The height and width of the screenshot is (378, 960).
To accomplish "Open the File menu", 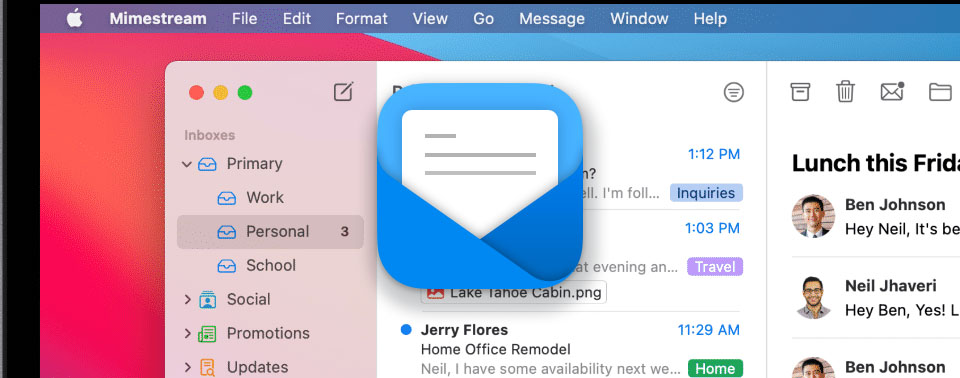I will 244,19.
